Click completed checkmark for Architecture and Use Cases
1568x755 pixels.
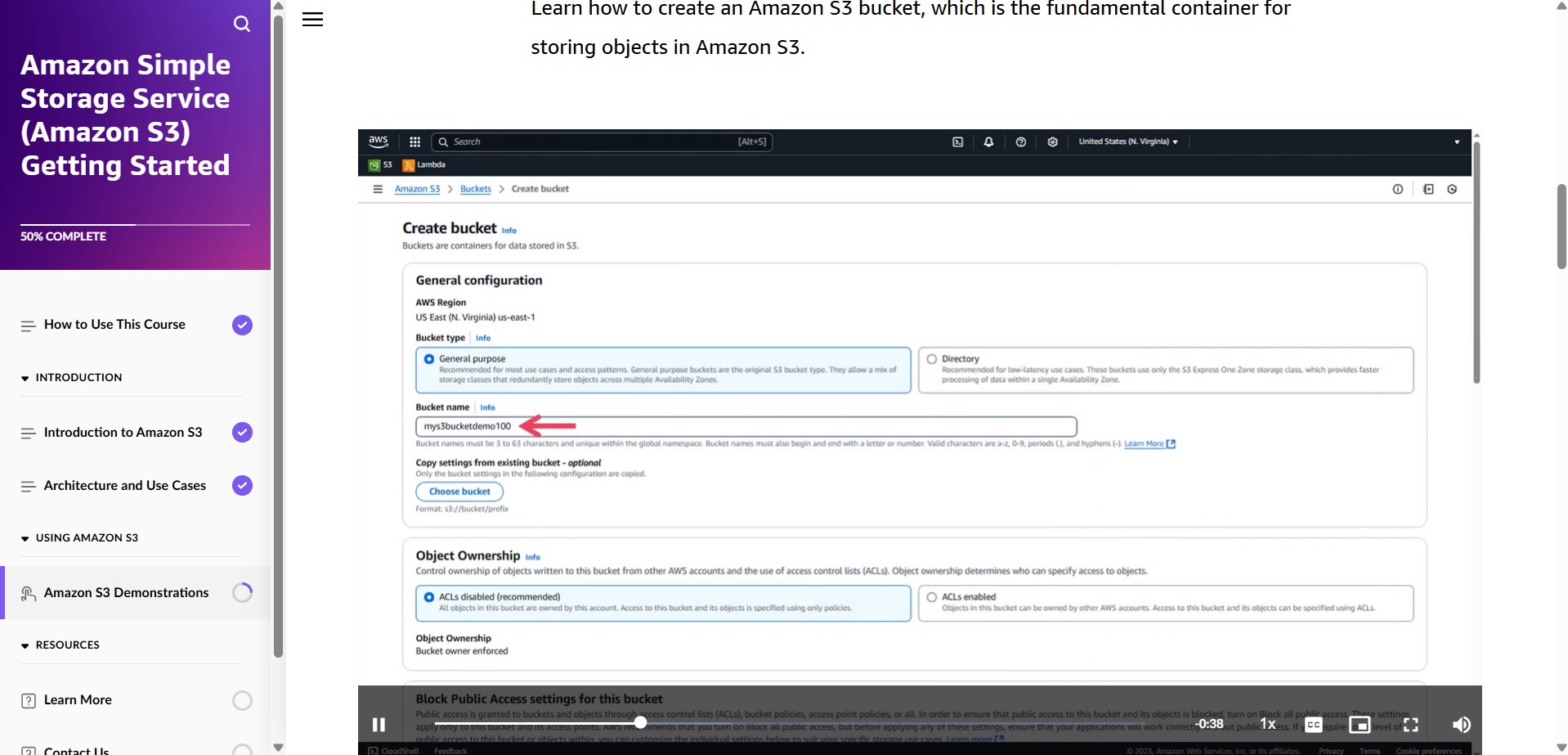tap(242, 486)
